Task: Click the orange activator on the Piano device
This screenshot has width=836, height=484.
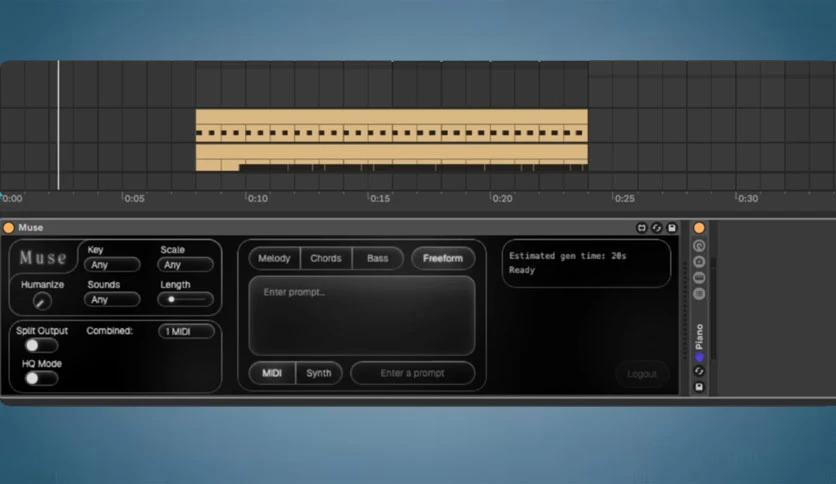Action: (x=699, y=228)
